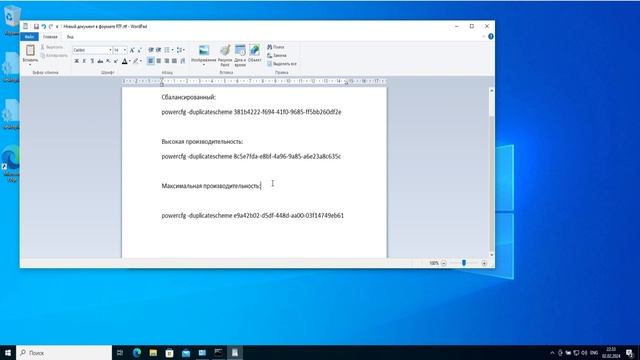Click the WordPad zoom slider handle
This screenshot has width=640, height=360.
pyautogui.click(x=464, y=263)
